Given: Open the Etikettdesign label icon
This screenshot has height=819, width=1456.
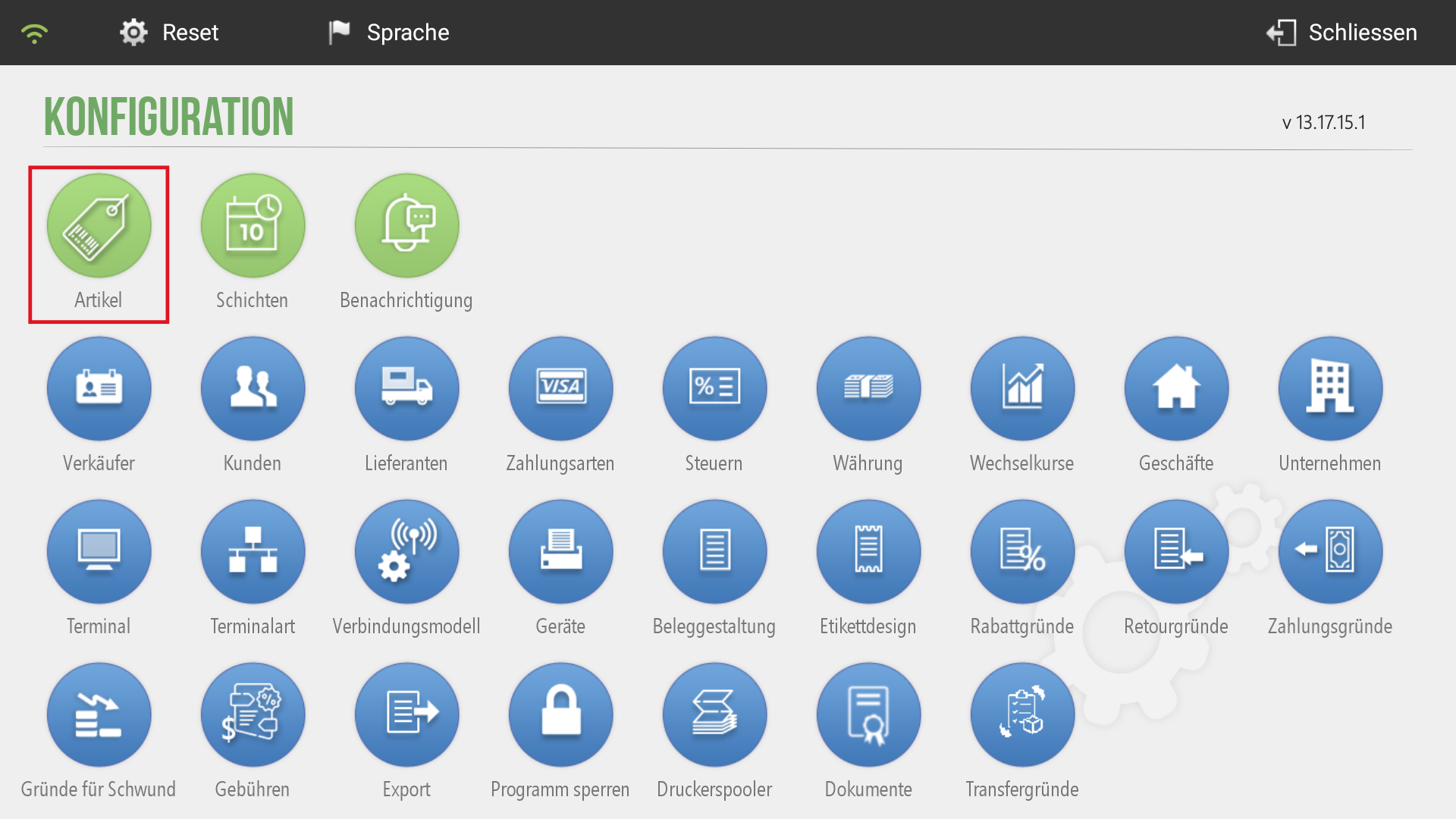Looking at the screenshot, I should tap(869, 552).
